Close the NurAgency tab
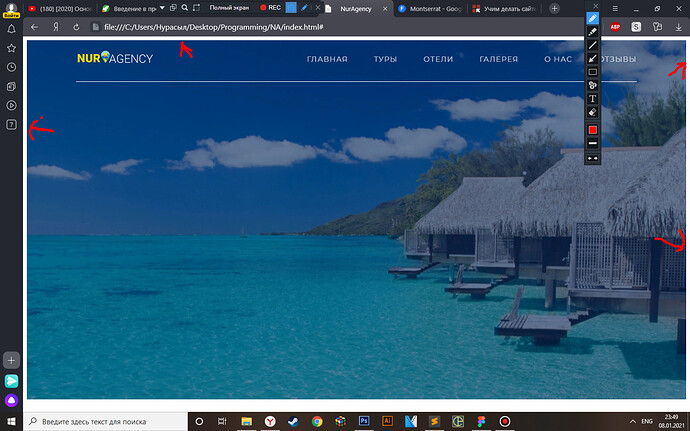Screen dimensions: 690x431 click(x=385, y=8)
